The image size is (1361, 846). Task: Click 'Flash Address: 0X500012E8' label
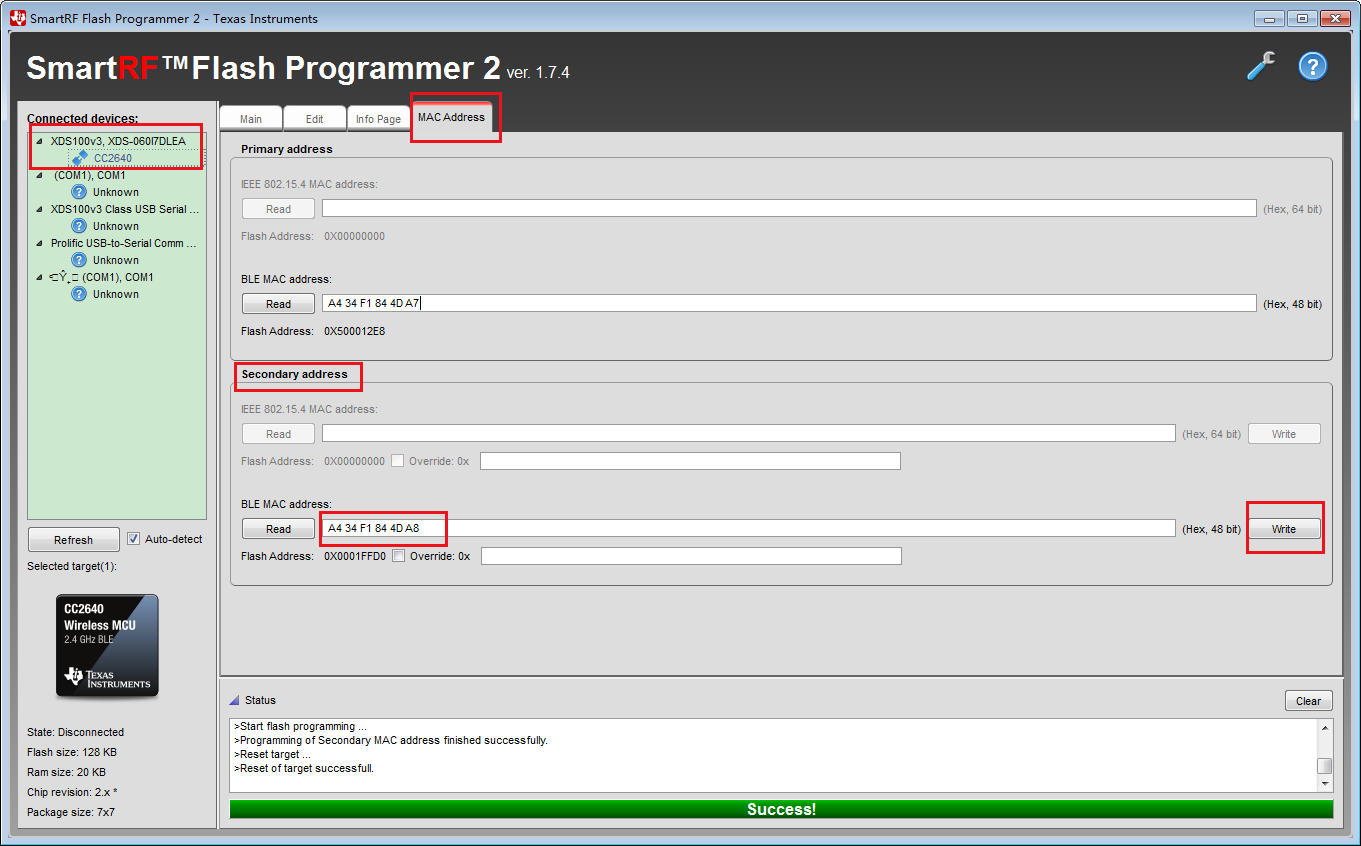coord(313,331)
